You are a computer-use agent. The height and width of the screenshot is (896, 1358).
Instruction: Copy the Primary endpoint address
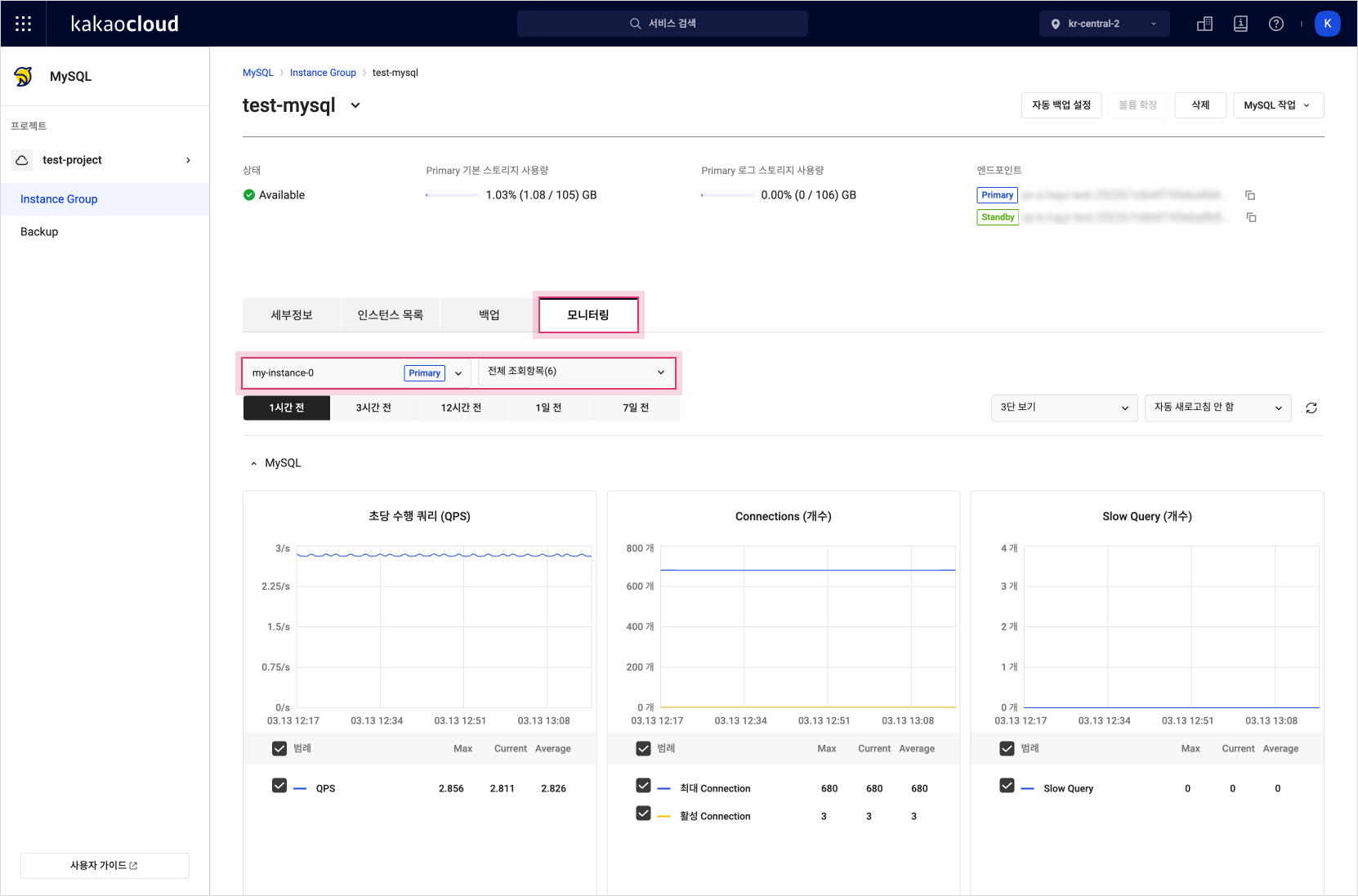(x=1250, y=195)
